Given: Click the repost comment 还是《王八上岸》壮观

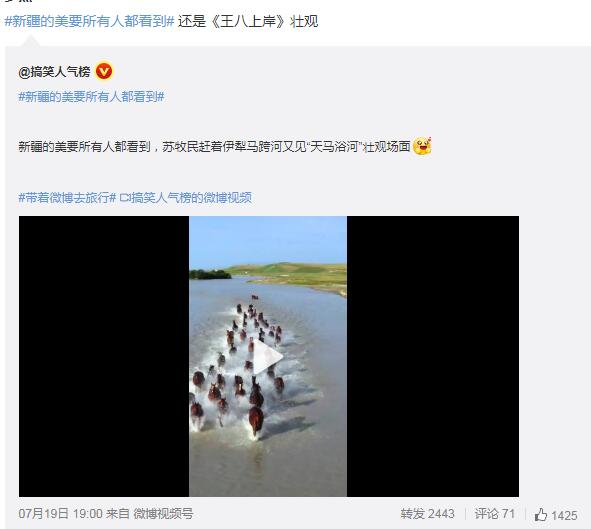Looking at the screenshot, I should click(248, 21).
